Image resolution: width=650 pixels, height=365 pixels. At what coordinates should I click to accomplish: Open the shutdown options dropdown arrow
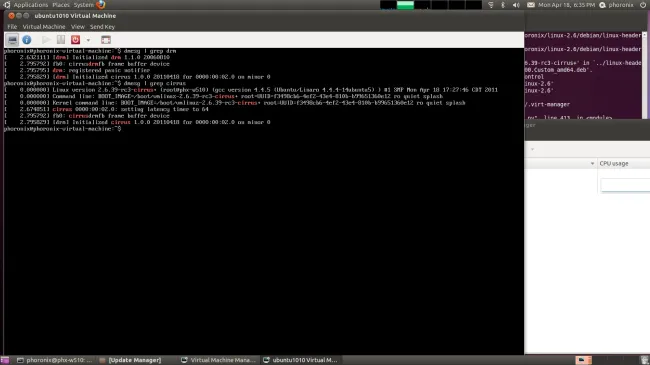88,40
